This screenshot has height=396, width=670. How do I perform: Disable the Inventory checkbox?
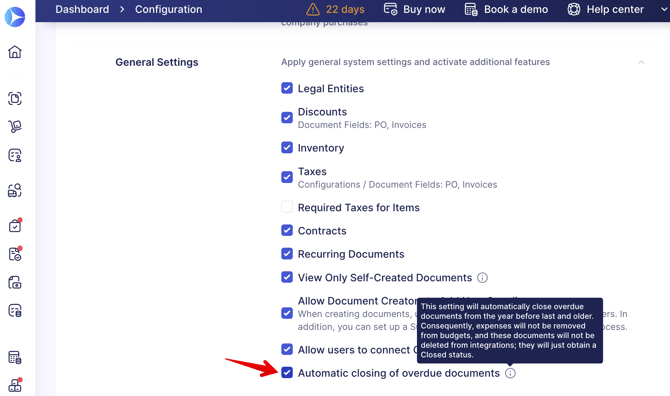click(287, 147)
